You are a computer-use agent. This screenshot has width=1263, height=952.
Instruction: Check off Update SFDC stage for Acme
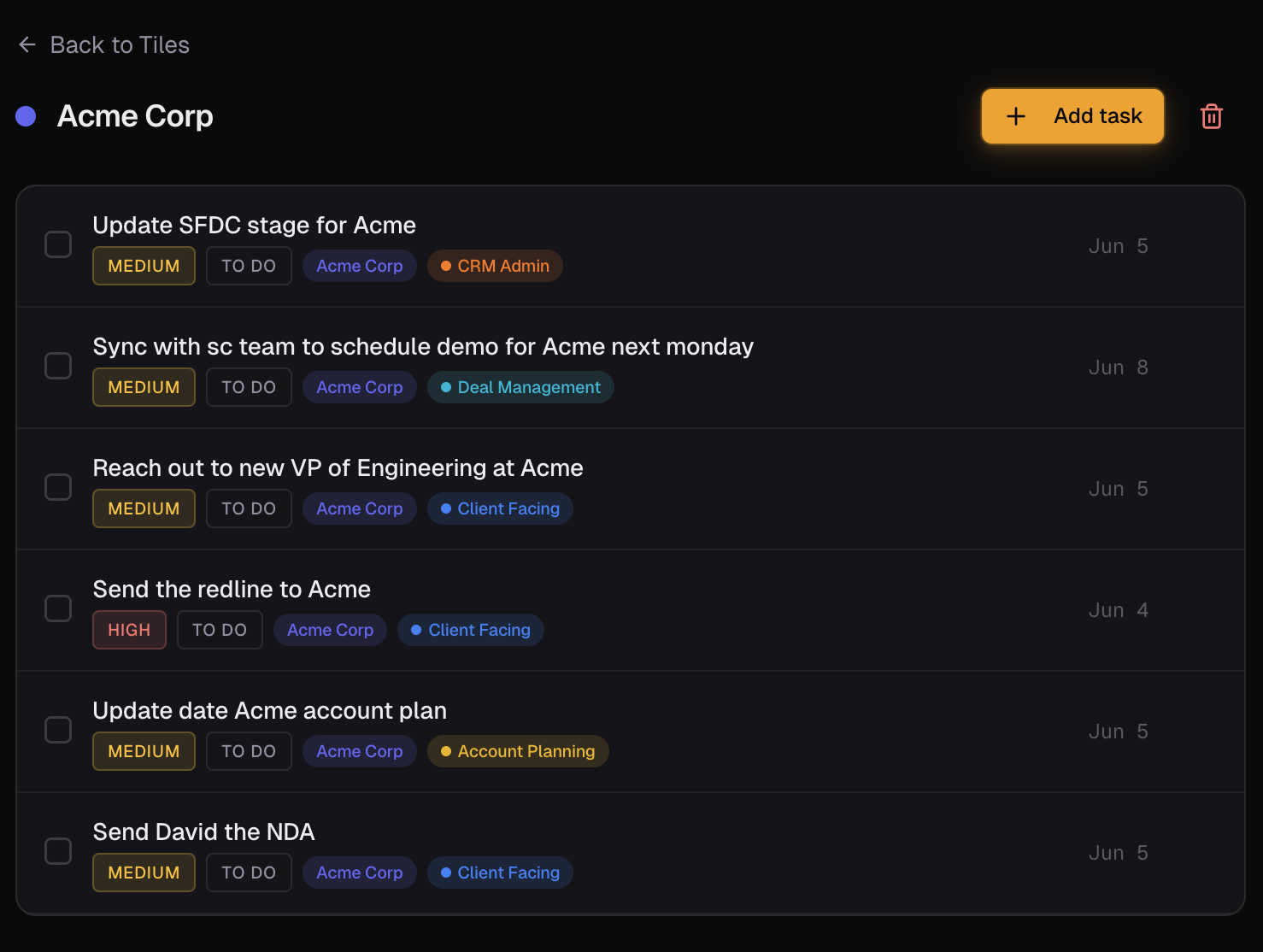pyautogui.click(x=58, y=244)
